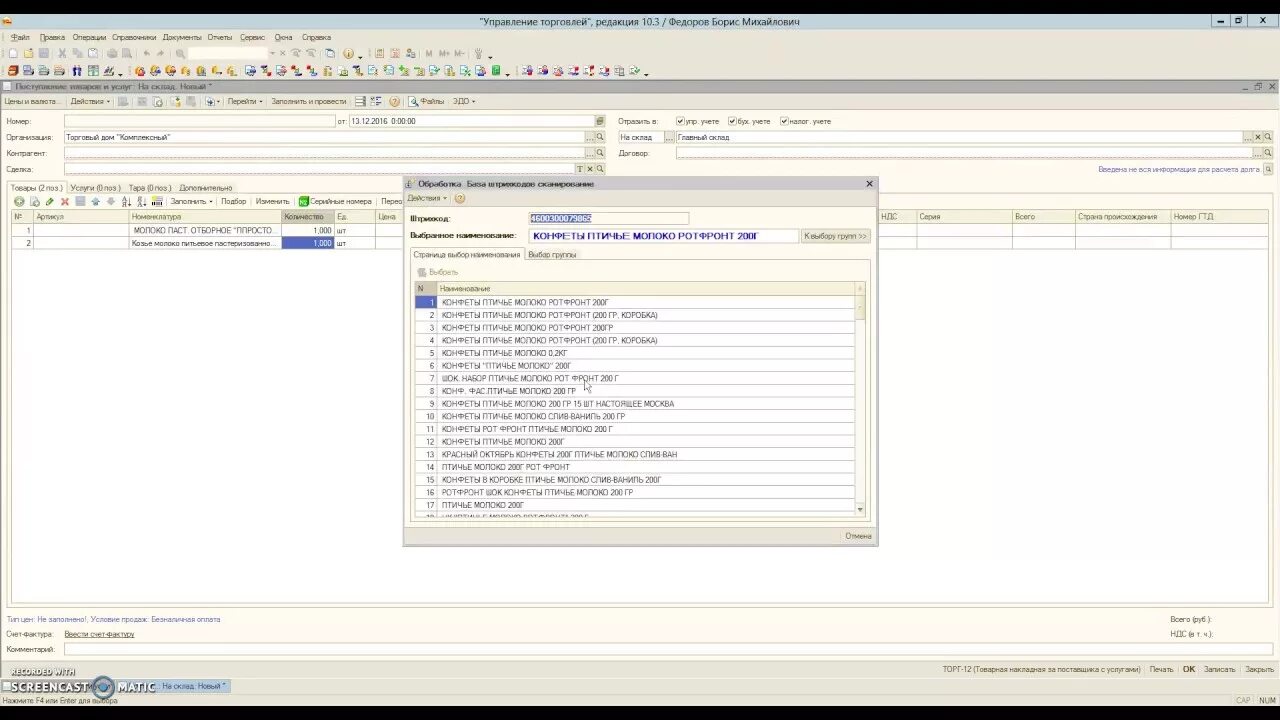This screenshot has height=720, width=1280.
Task: Click the Print icon in main toolbar
Action: point(112,53)
